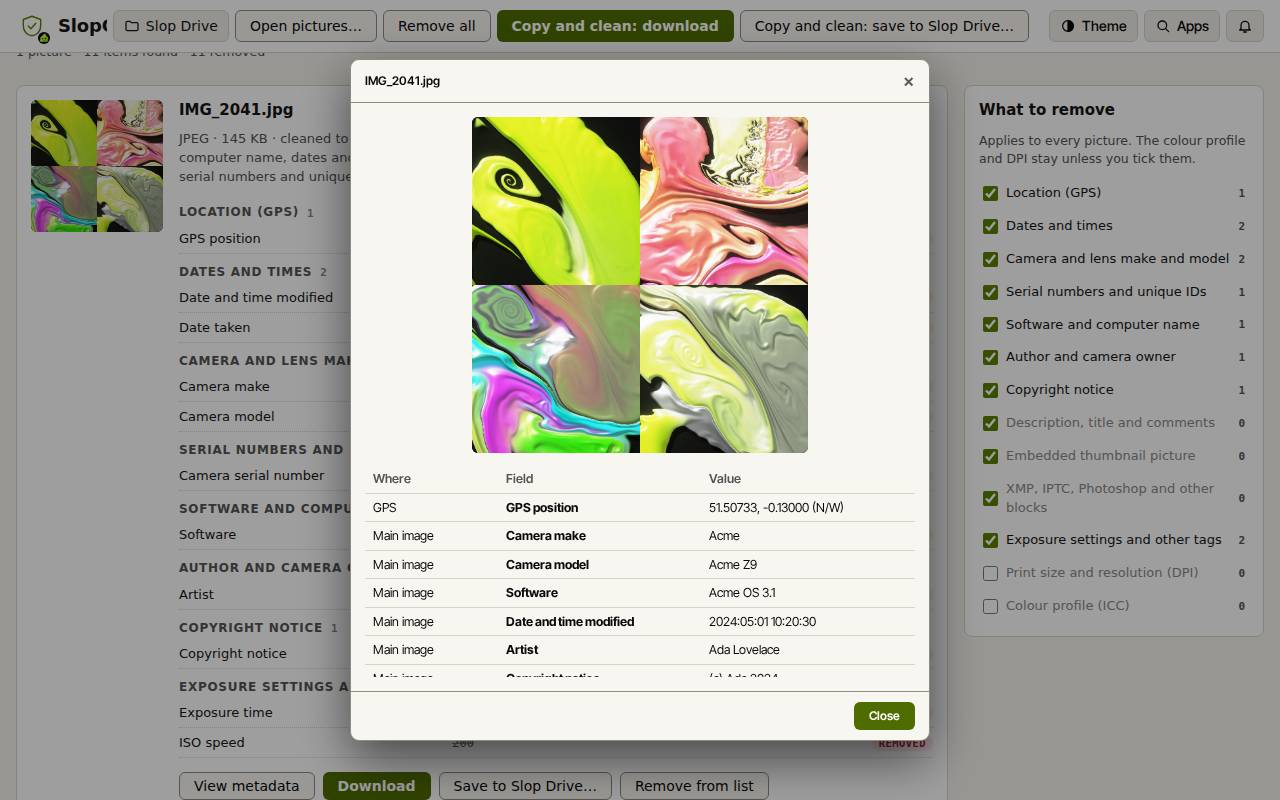1280x800 pixels.
Task: Click the small IMG_2041.jpg thumbnail in the picture card
Action: (97, 166)
